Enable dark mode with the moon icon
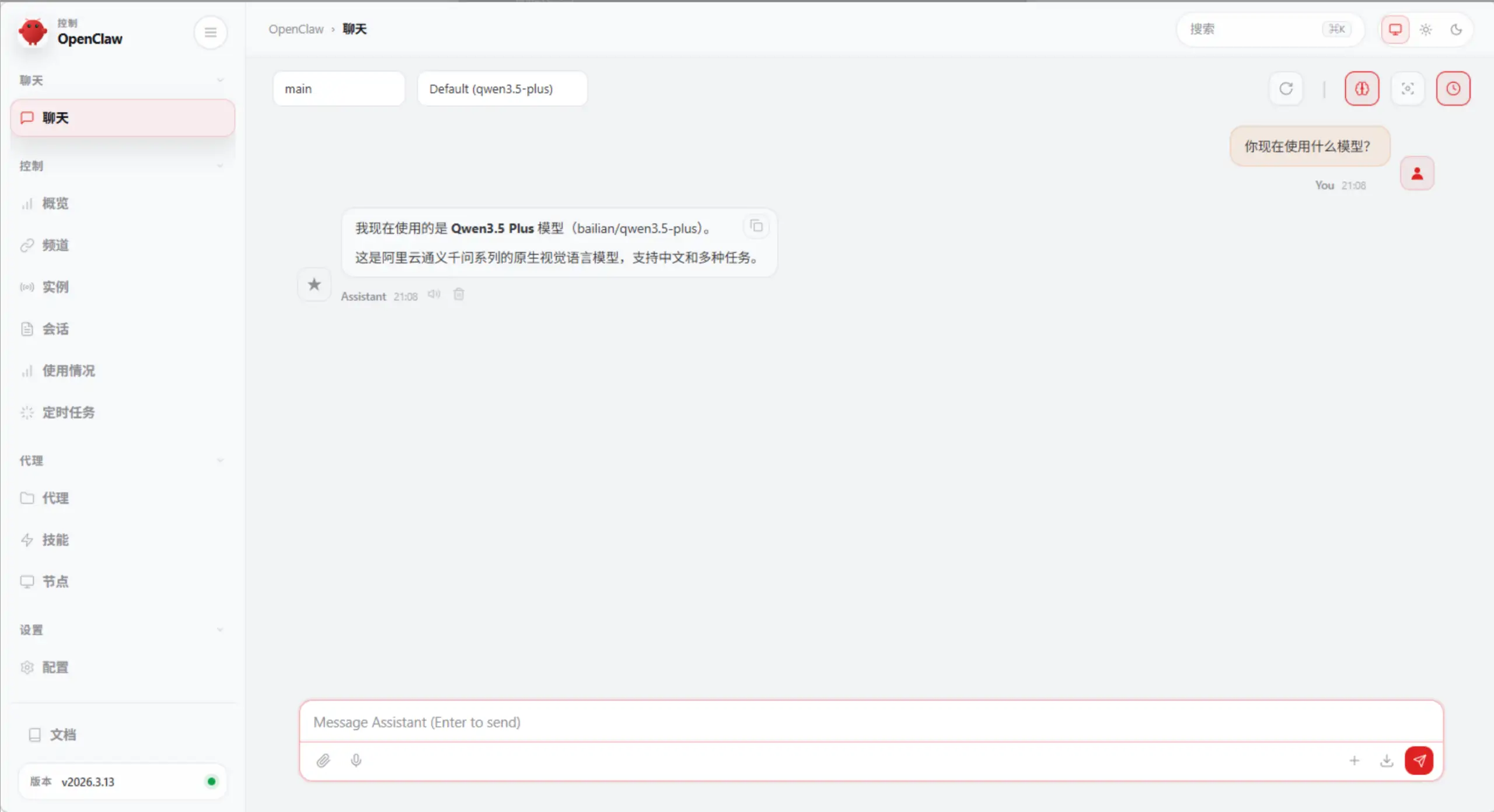The width and height of the screenshot is (1494, 812). coord(1457,29)
